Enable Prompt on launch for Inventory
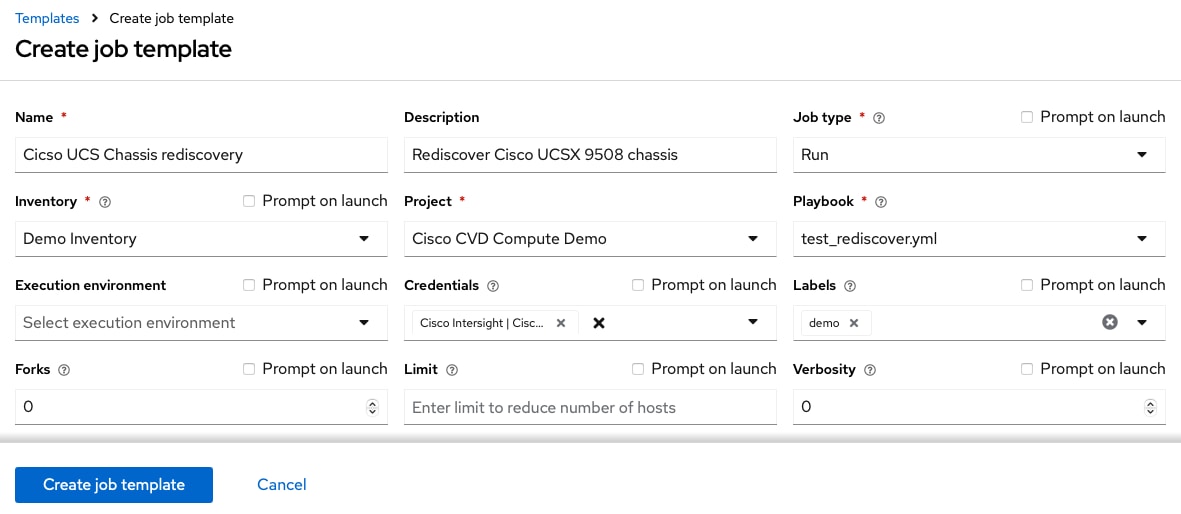The height and width of the screenshot is (514, 1181). click(x=249, y=201)
